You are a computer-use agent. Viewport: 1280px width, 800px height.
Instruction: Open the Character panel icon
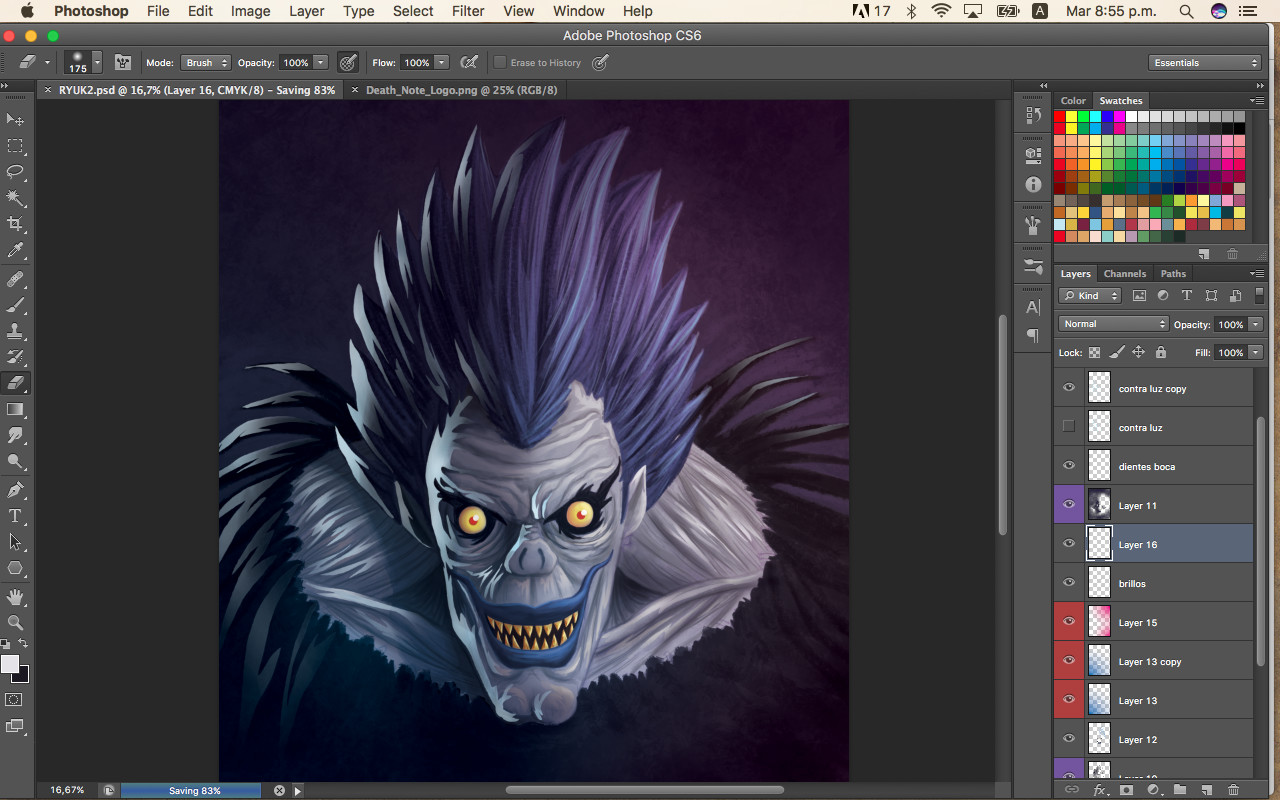click(1034, 307)
